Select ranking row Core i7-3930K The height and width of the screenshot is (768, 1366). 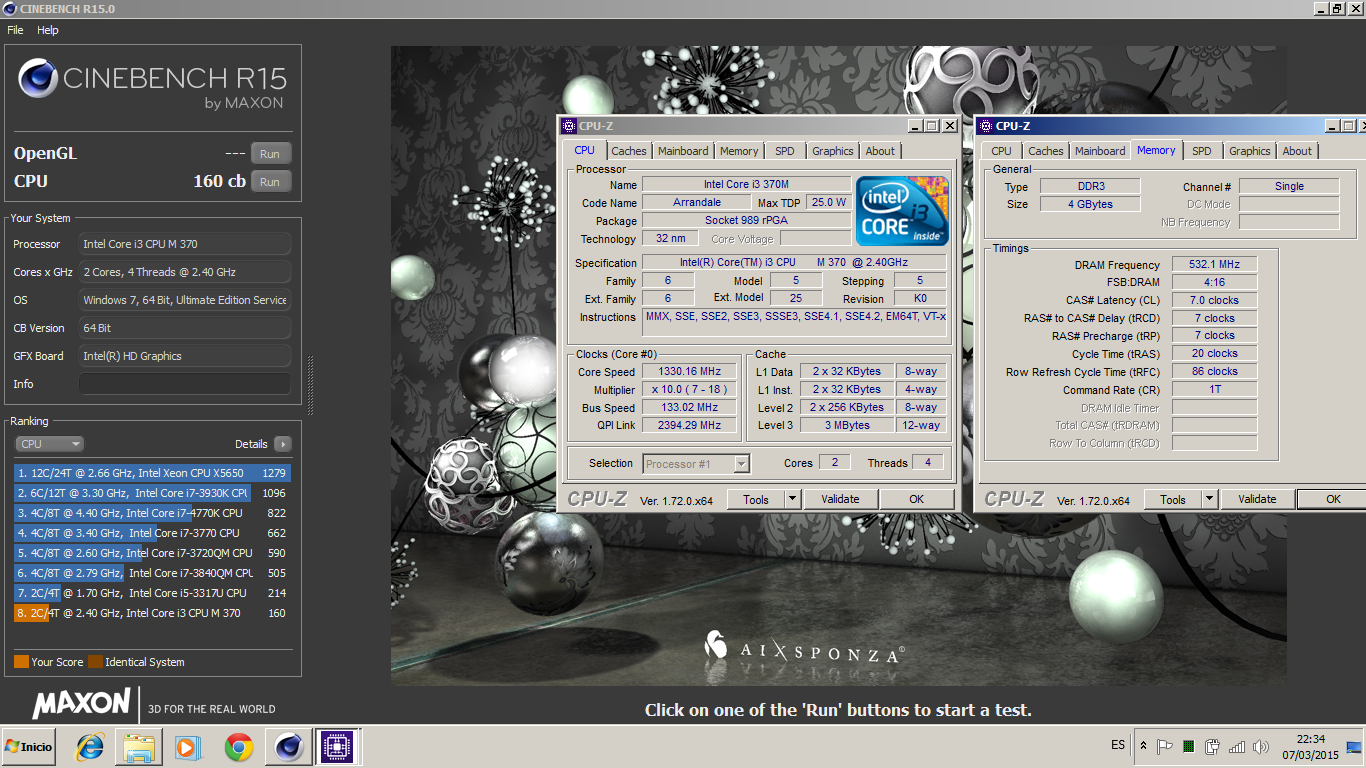click(152, 493)
